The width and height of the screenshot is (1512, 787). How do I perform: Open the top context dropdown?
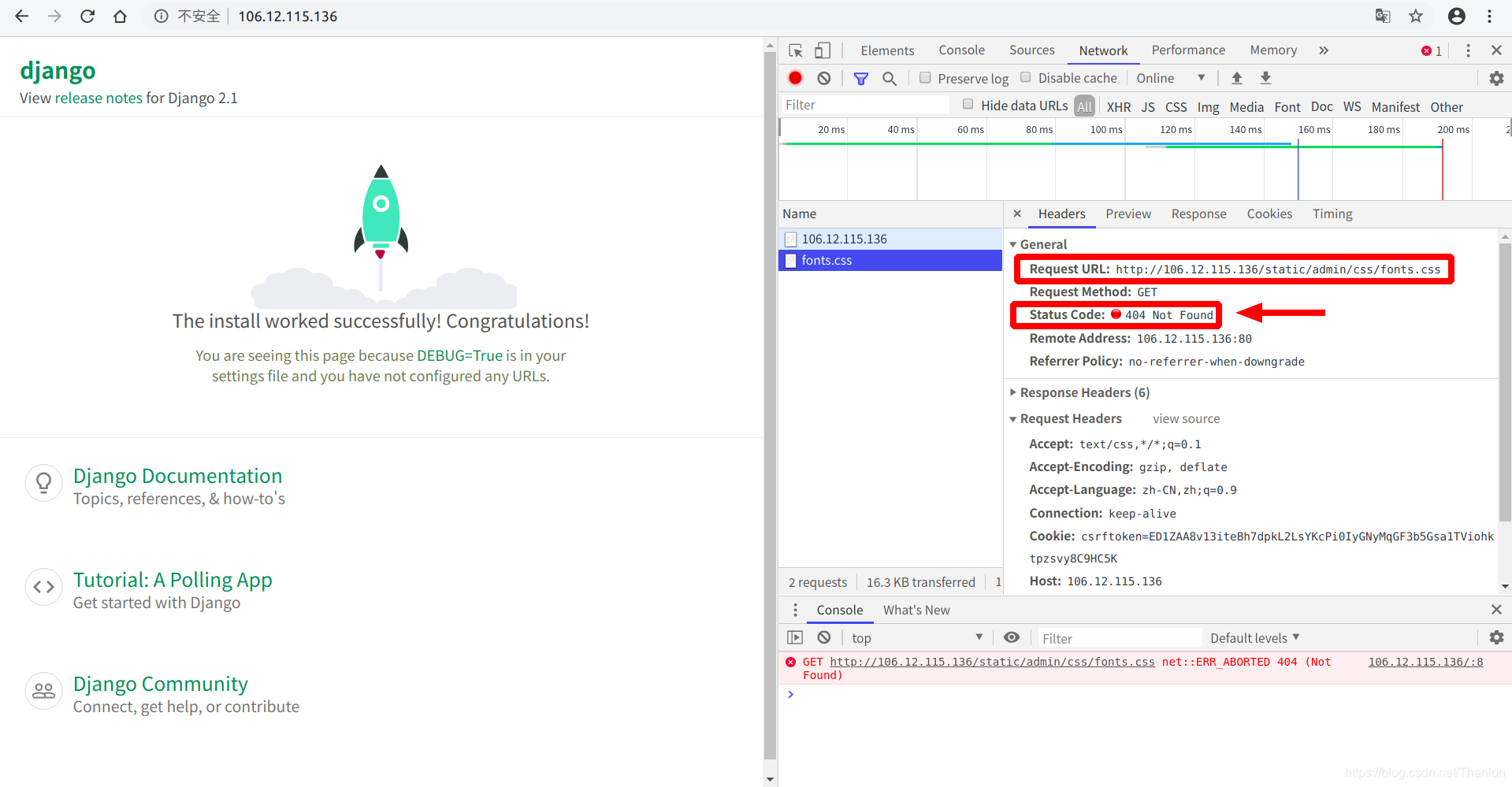[x=916, y=637]
